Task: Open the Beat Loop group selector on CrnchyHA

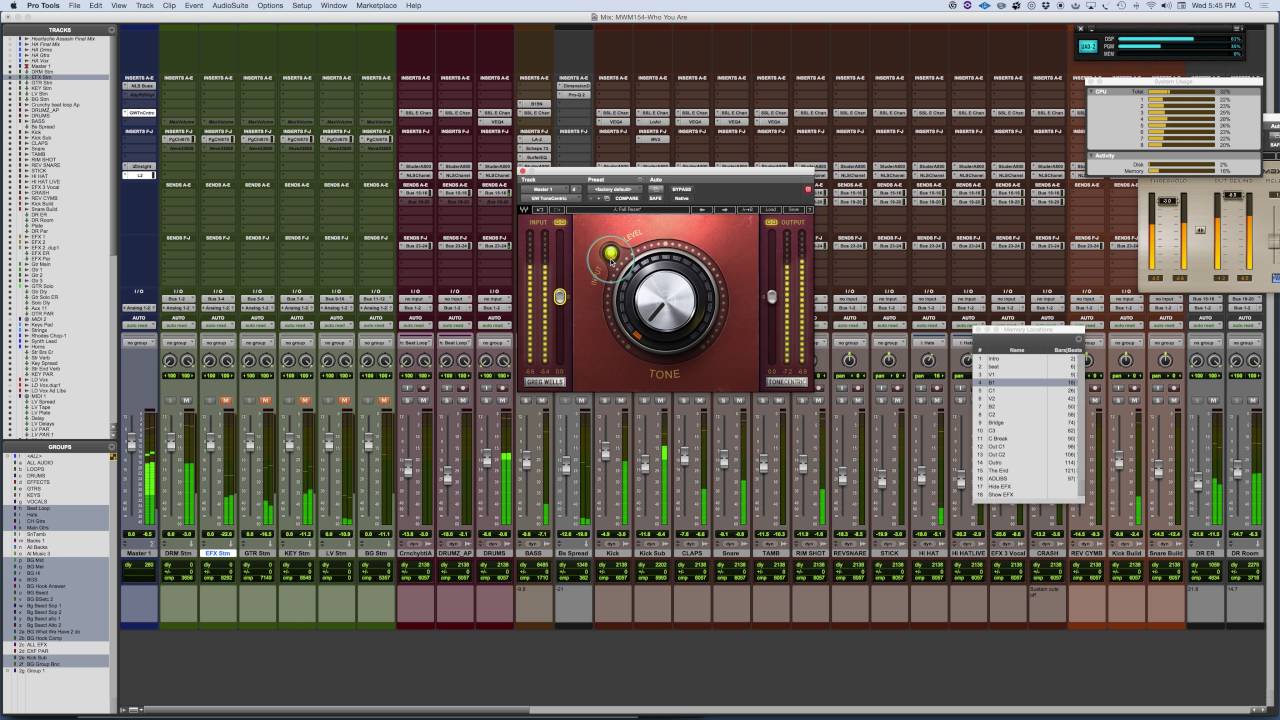Action: point(416,343)
